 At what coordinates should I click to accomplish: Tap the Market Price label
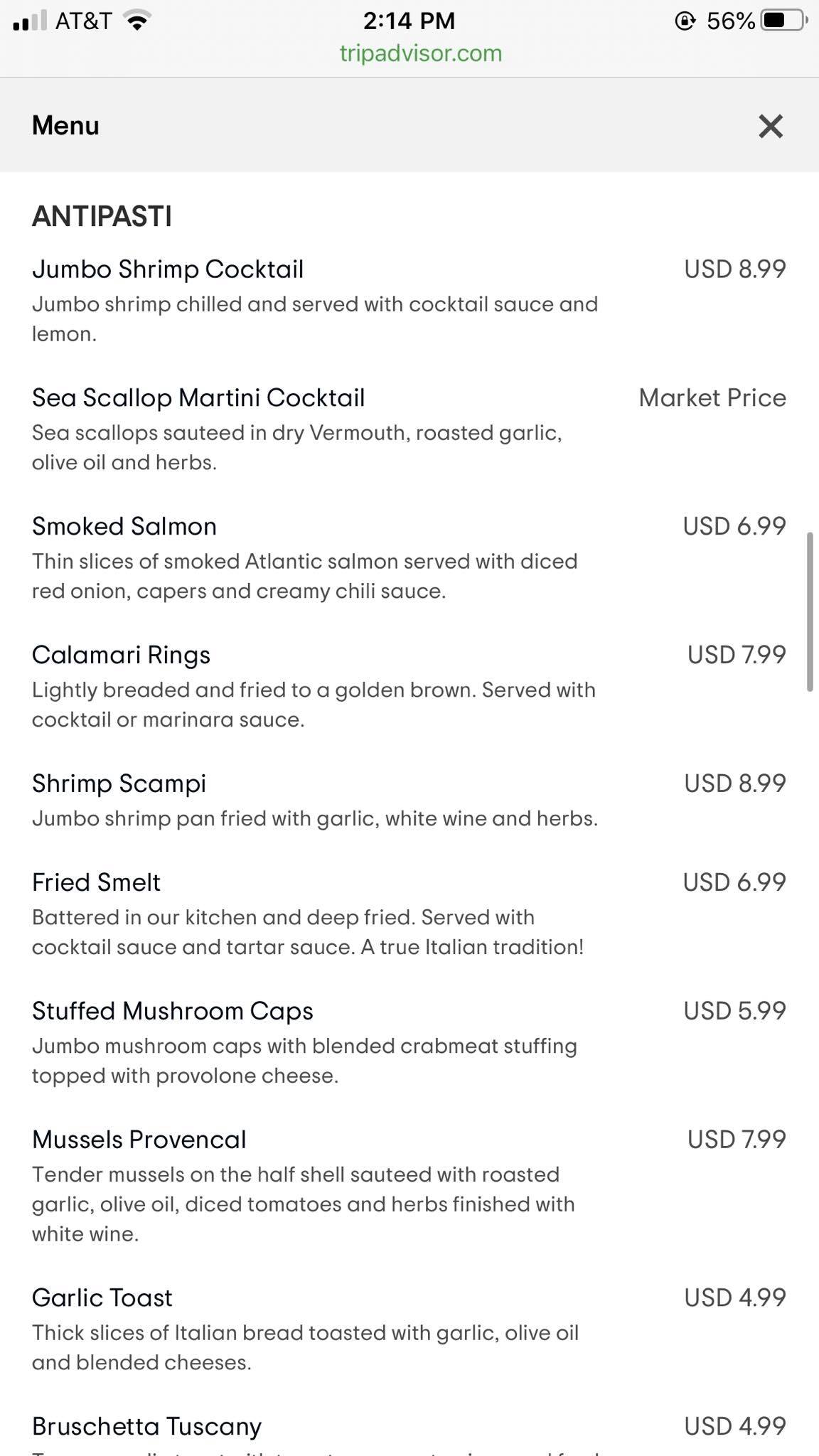coord(712,398)
